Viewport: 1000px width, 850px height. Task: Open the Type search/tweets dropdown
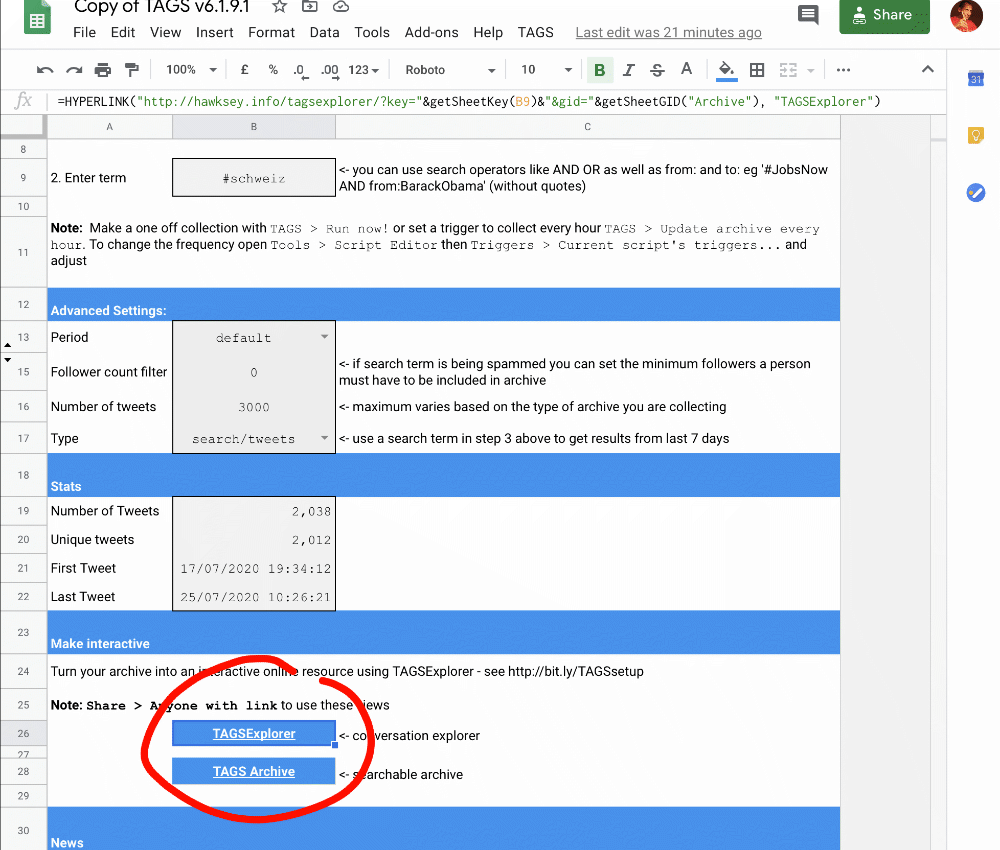click(x=325, y=438)
